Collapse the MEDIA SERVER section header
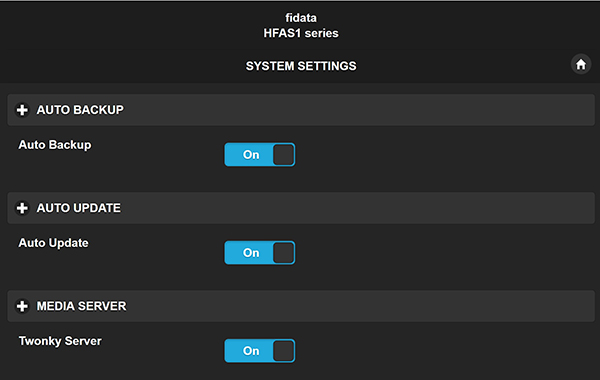Screen dimensions: 600x380 301,306
